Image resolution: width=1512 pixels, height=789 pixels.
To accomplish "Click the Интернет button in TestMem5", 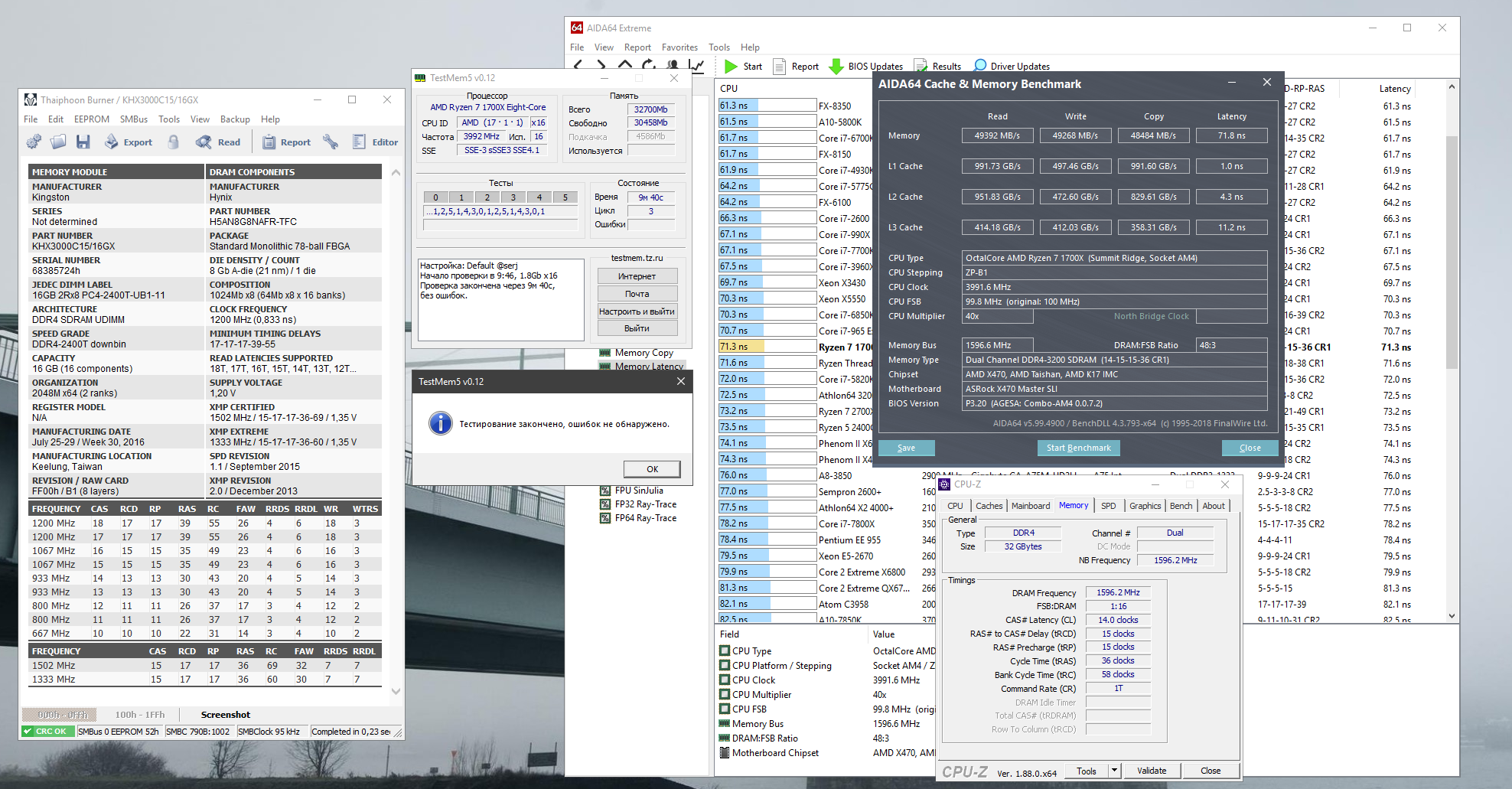I will click(x=637, y=276).
